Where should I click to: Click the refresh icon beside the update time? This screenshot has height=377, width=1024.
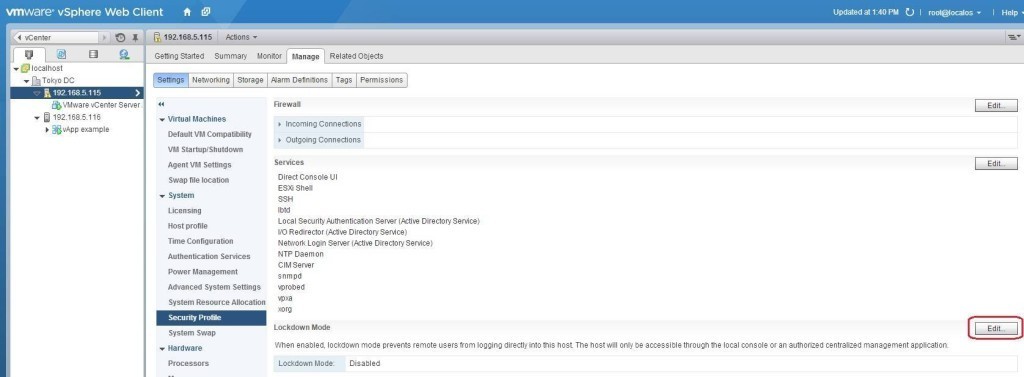(x=910, y=12)
